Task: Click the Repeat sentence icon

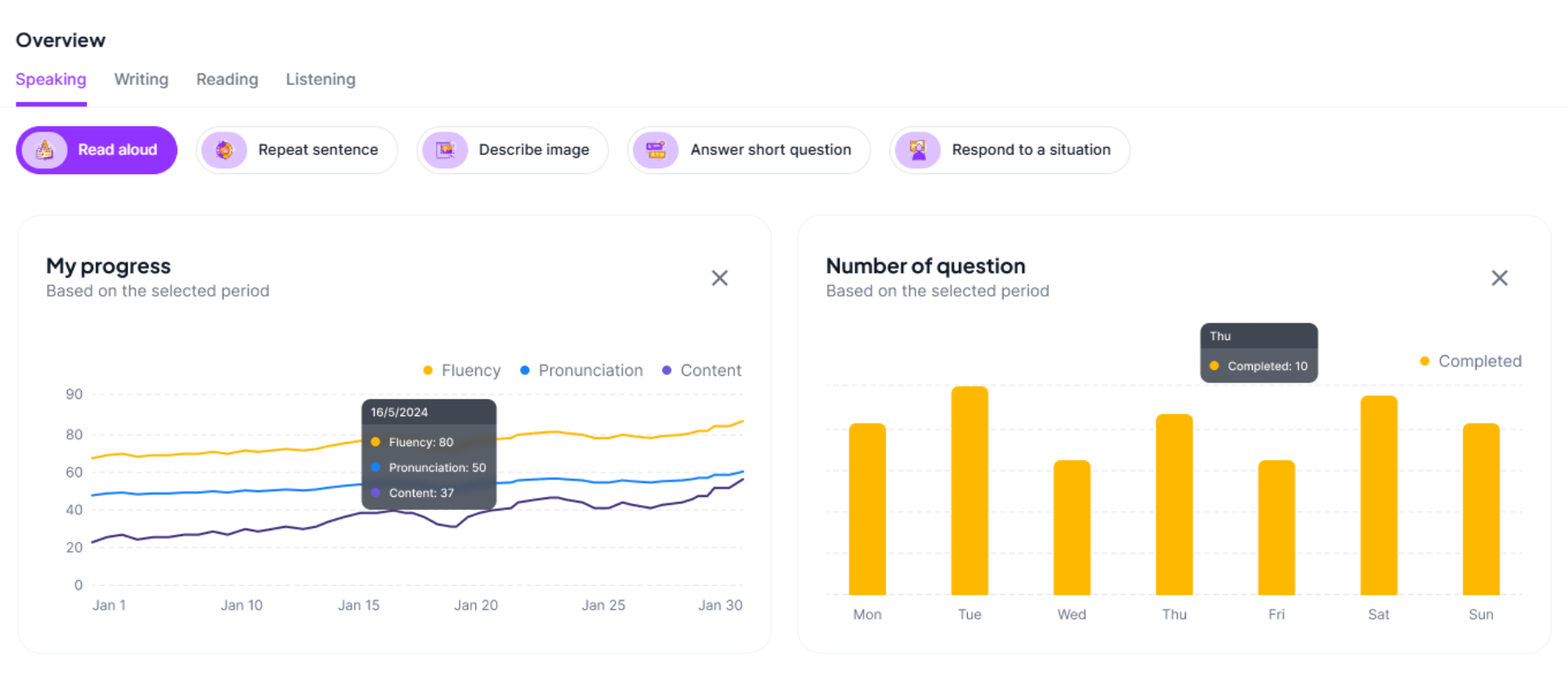Action: point(225,150)
